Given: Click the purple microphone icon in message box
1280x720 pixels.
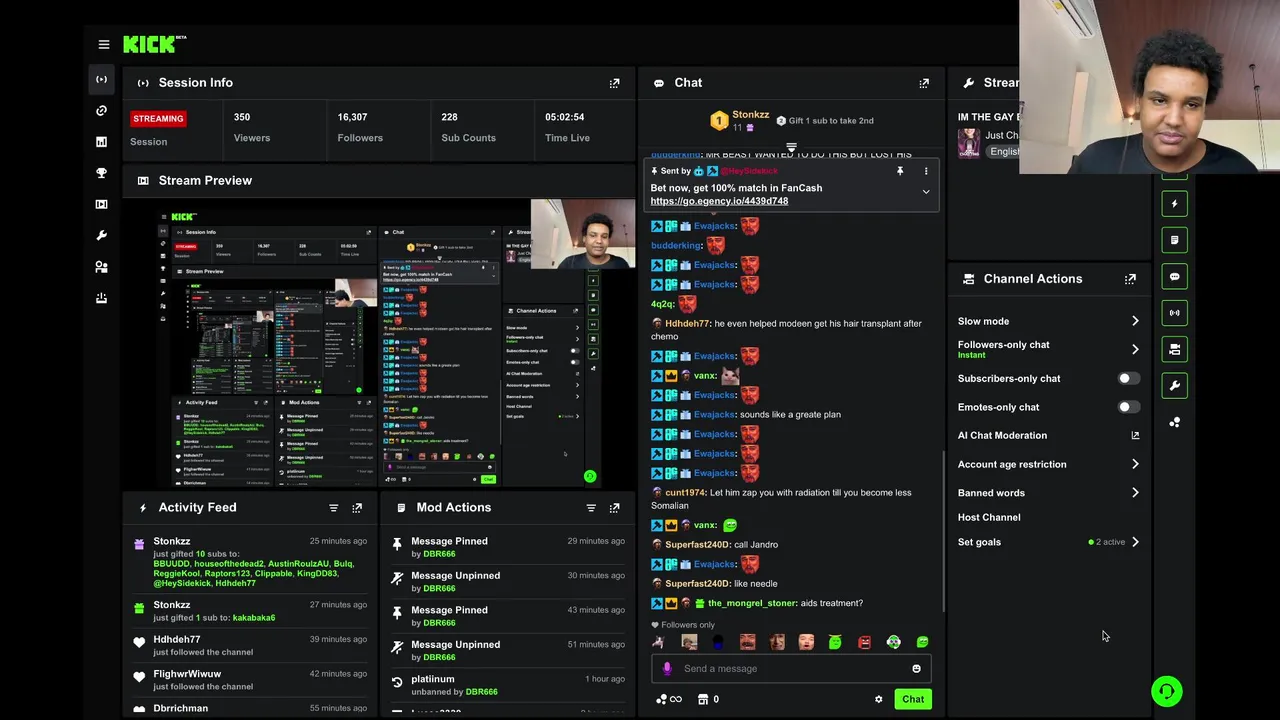Looking at the screenshot, I should point(667,669).
